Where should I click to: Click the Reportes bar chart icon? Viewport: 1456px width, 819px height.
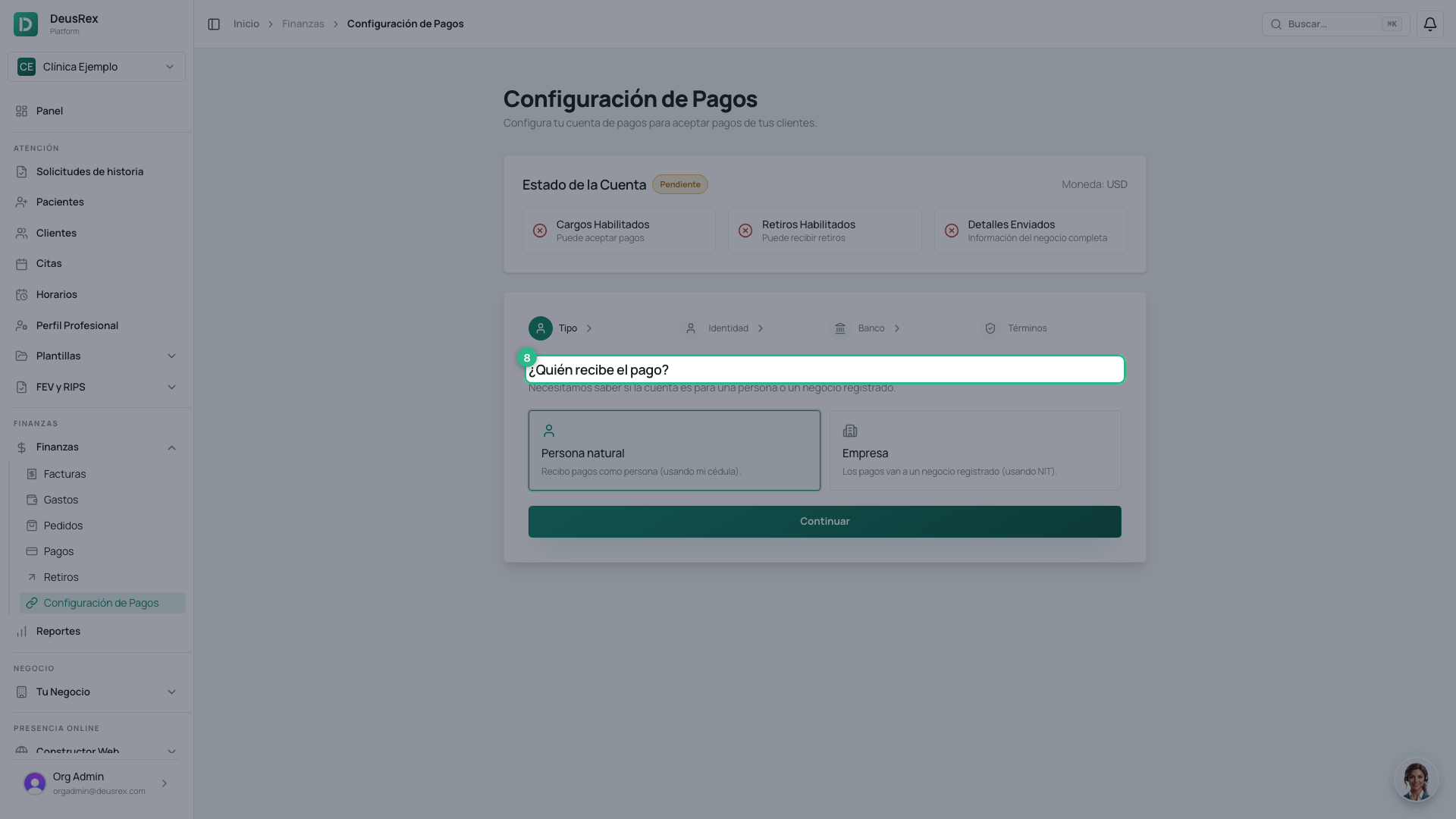[21, 632]
